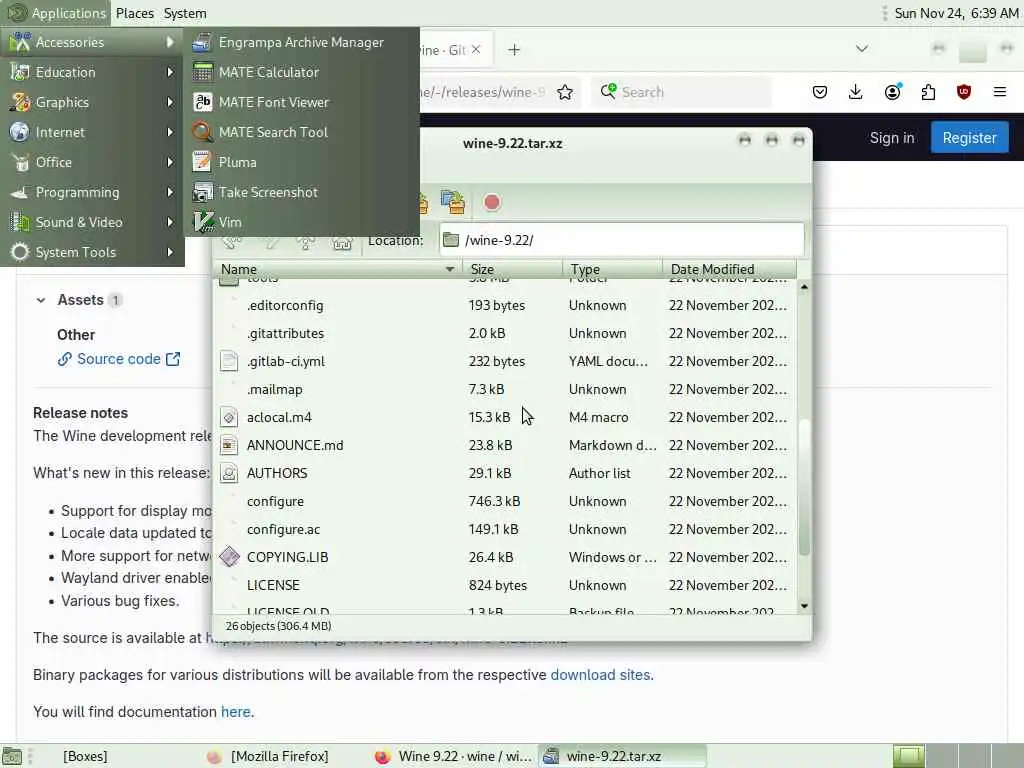Open the System menu
The image size is (1024, 768).
(185, 13)
